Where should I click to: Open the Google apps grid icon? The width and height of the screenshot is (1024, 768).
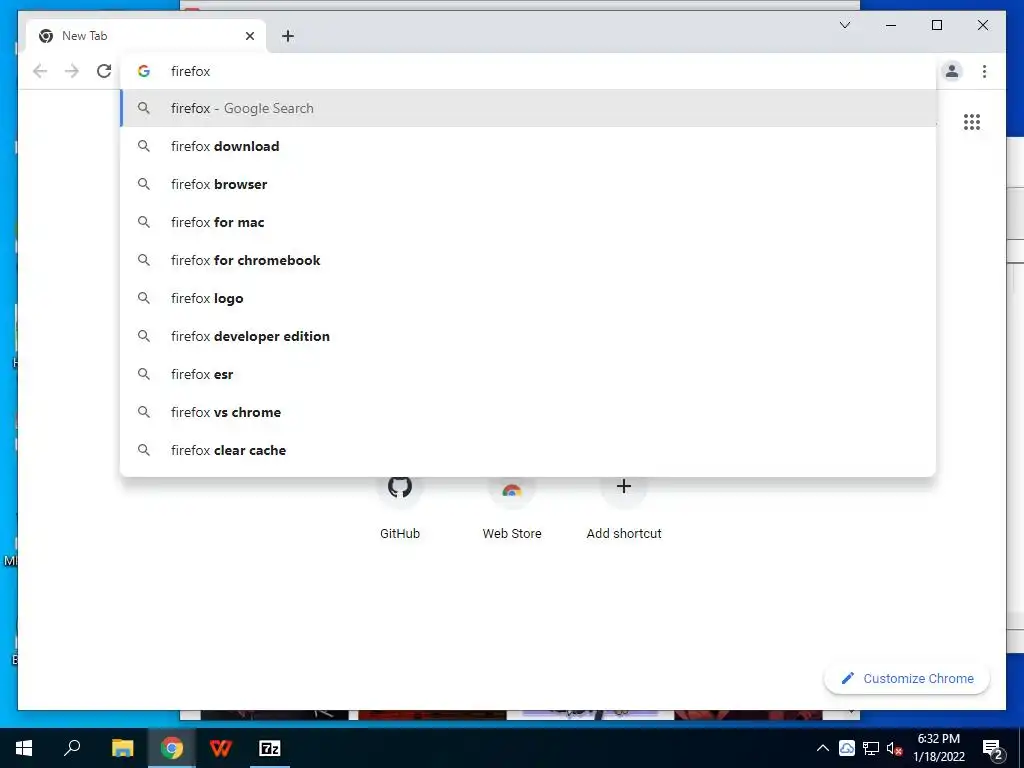pos(972,122)
